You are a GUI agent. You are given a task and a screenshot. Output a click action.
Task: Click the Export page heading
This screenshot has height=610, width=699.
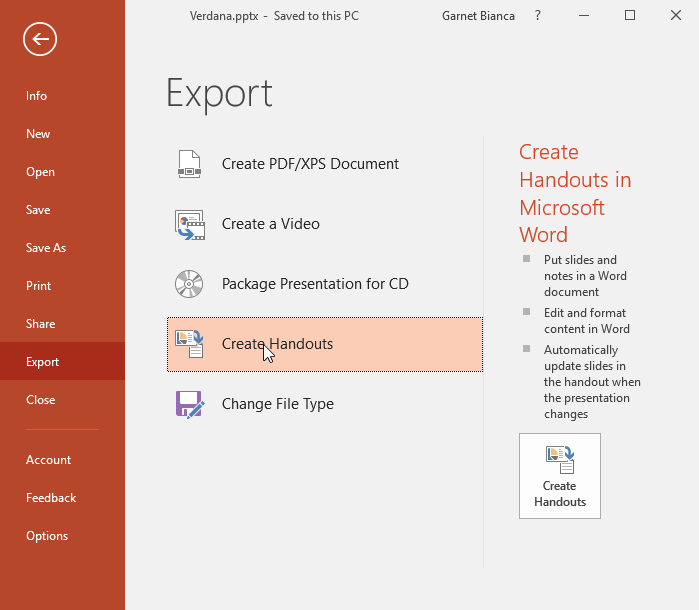click(x=219, y=94)
